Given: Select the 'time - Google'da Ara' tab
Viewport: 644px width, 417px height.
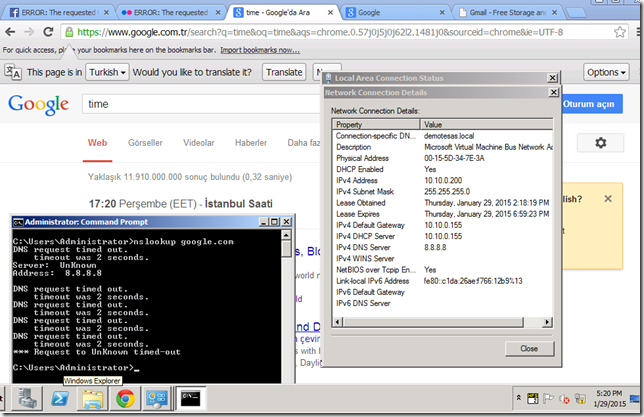Looking at the screenshot, I should [283, 12].
